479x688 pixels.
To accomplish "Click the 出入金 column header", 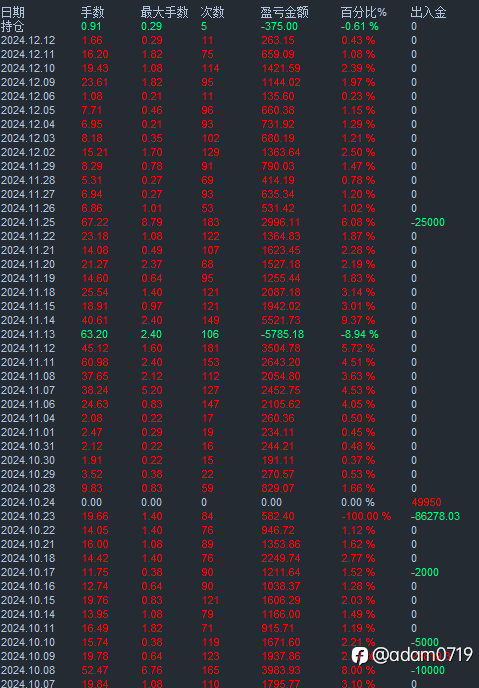I will coord(428,12).
